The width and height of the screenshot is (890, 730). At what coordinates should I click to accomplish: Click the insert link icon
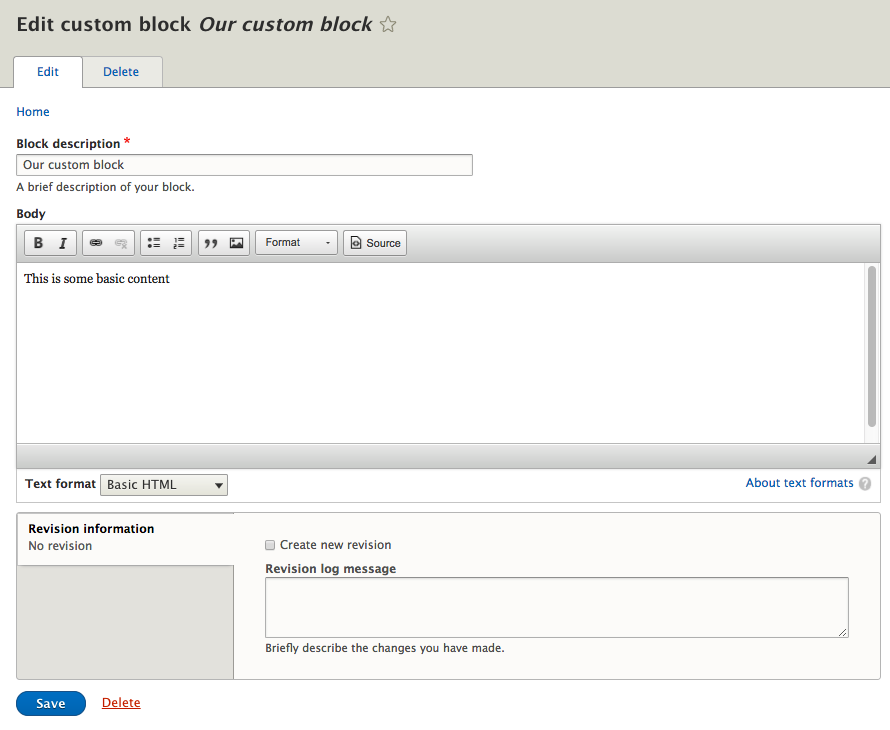[96, 243]
